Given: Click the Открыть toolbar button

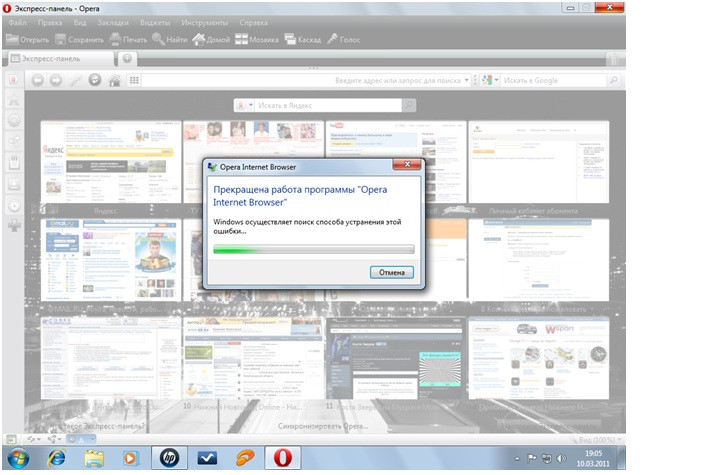Looking at the screenshot, I should pyautogui.click(x=27, y=39).
